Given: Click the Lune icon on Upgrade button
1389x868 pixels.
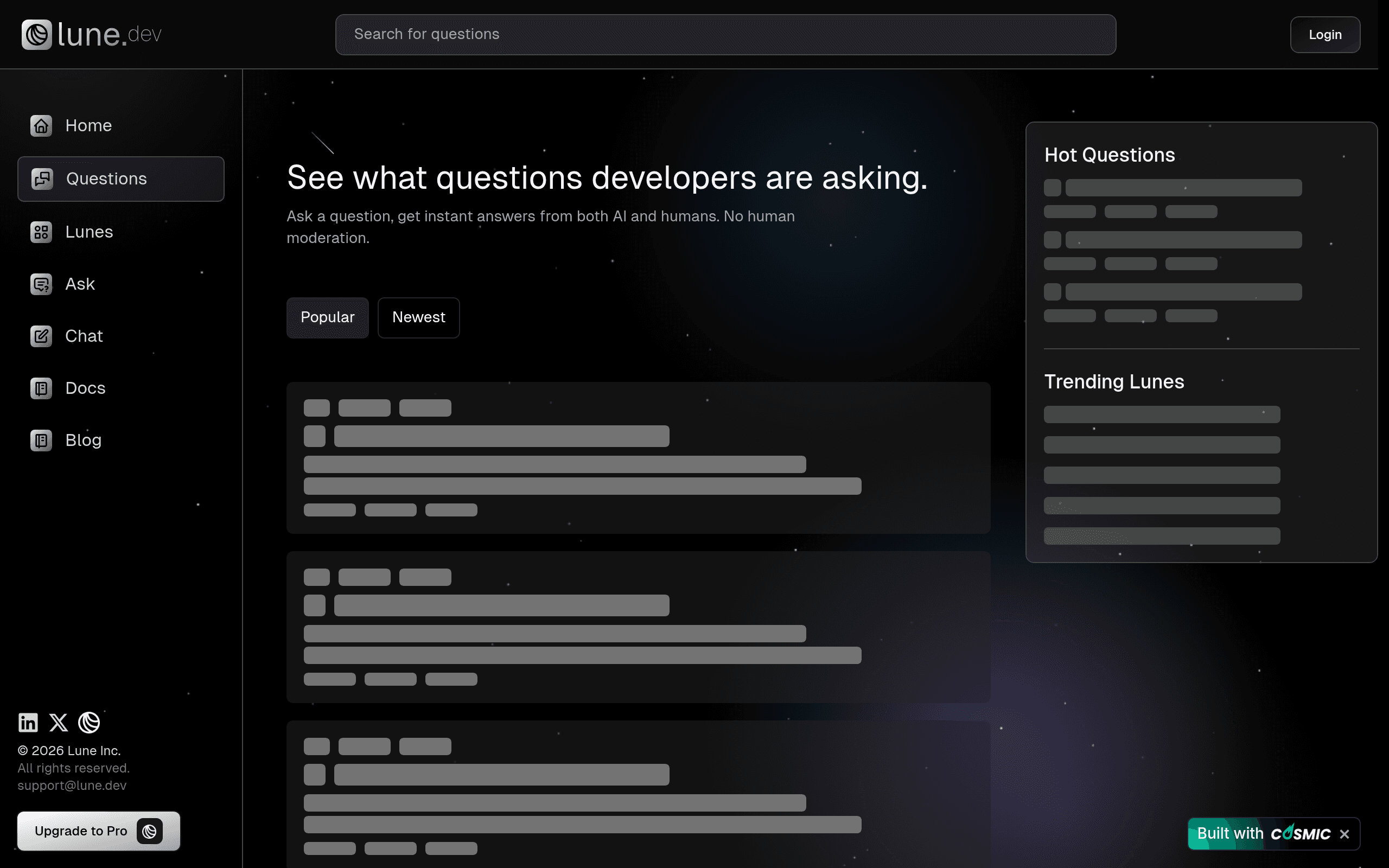Looking at the screenshot, I should (150, 831).
